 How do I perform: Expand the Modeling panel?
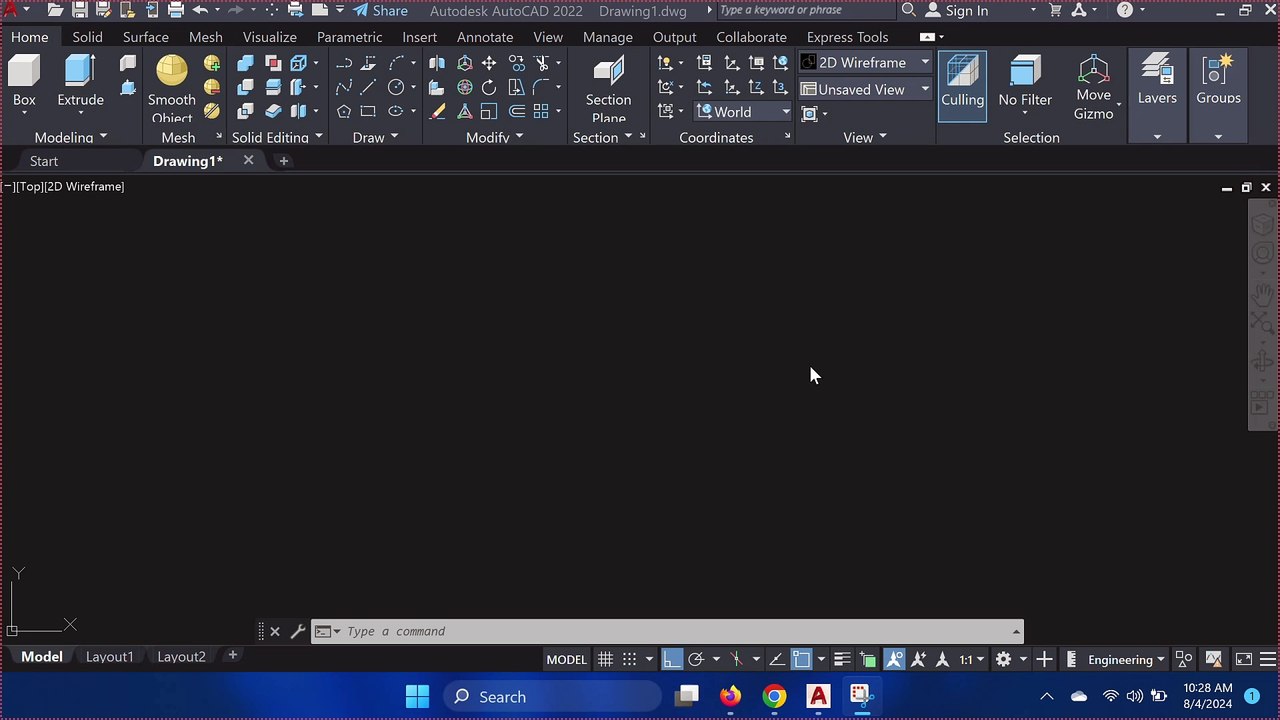tap(70, 137)
